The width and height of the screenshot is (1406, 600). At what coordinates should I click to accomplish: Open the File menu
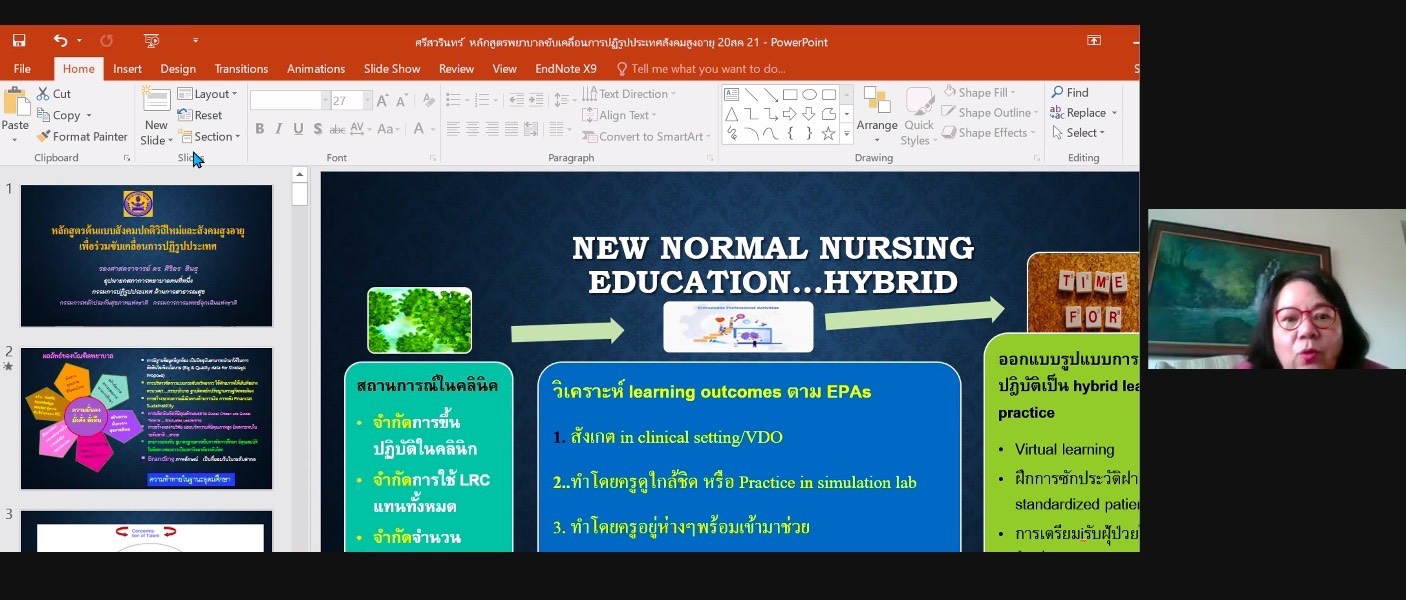pyautogui.click(x=22, y=69)
